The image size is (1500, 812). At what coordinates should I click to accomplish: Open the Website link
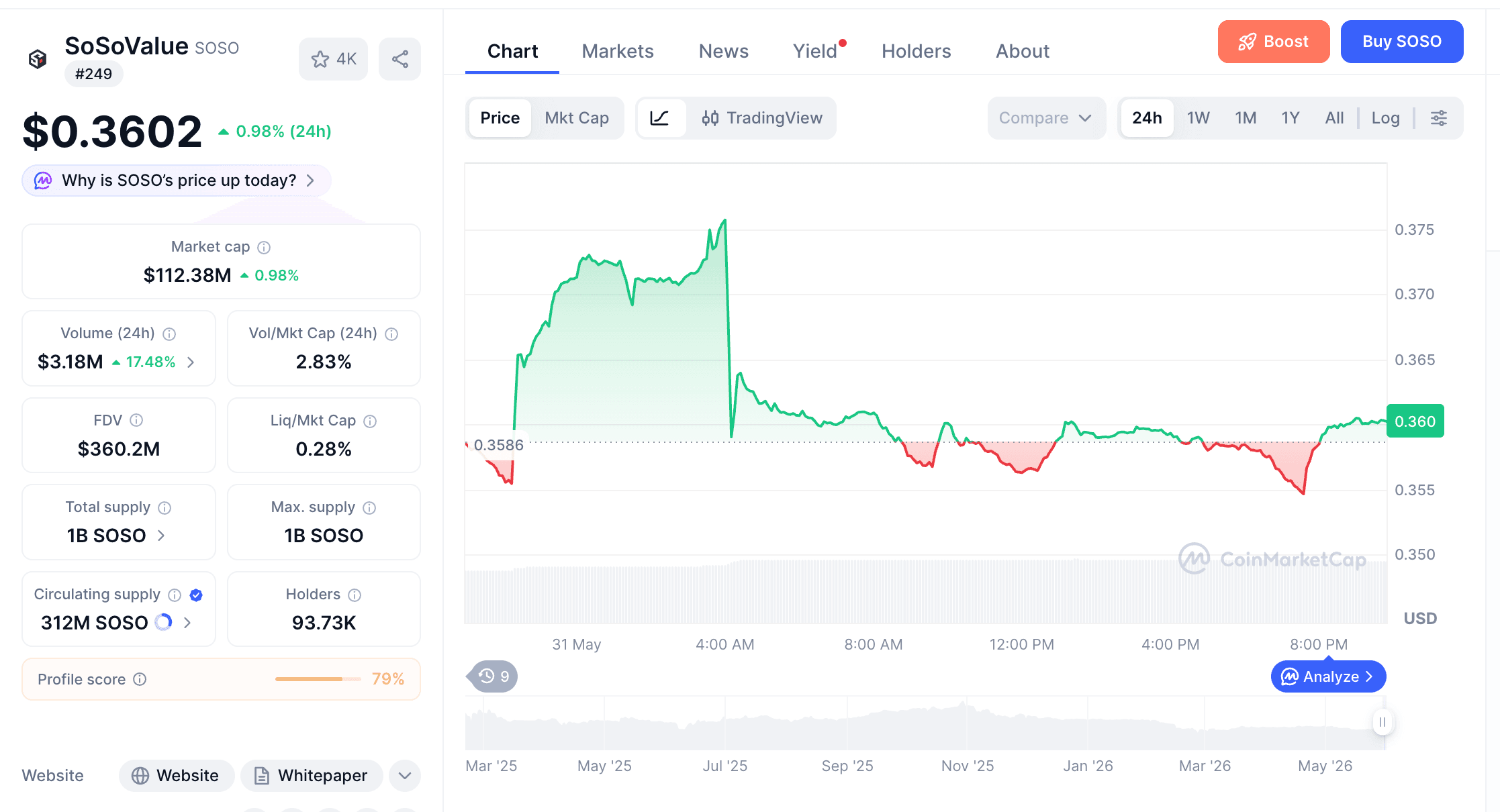tap(177, 776)
